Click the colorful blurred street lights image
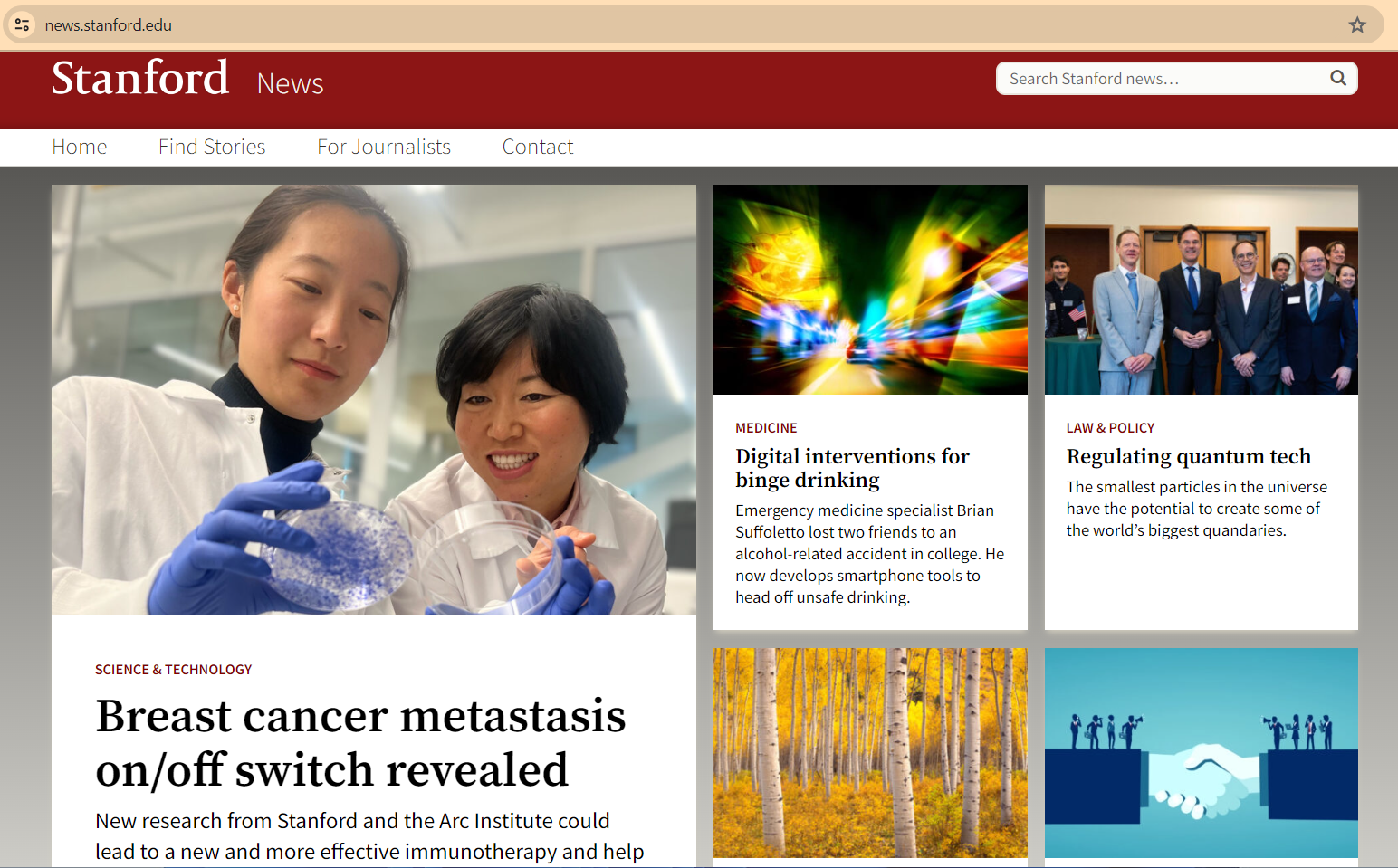 (x=870, y=290)
